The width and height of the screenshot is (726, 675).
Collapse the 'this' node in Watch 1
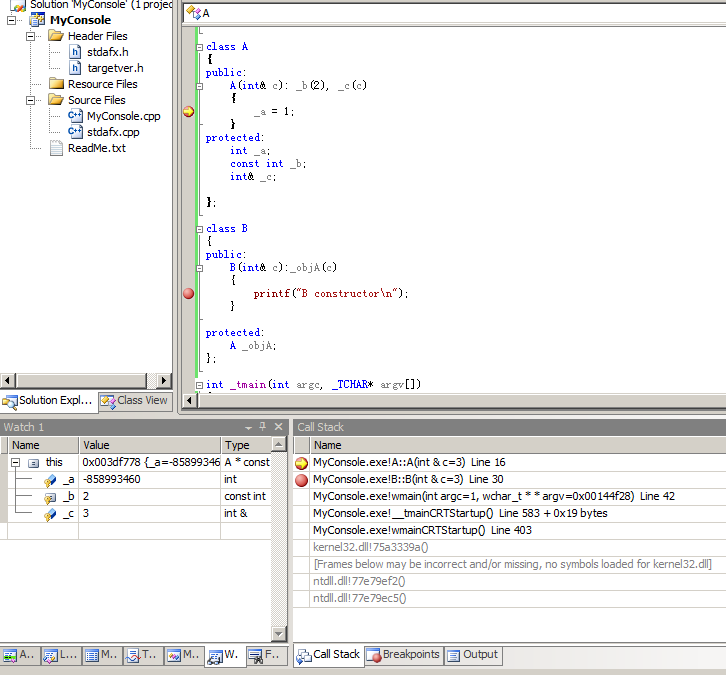coord(15,463)
